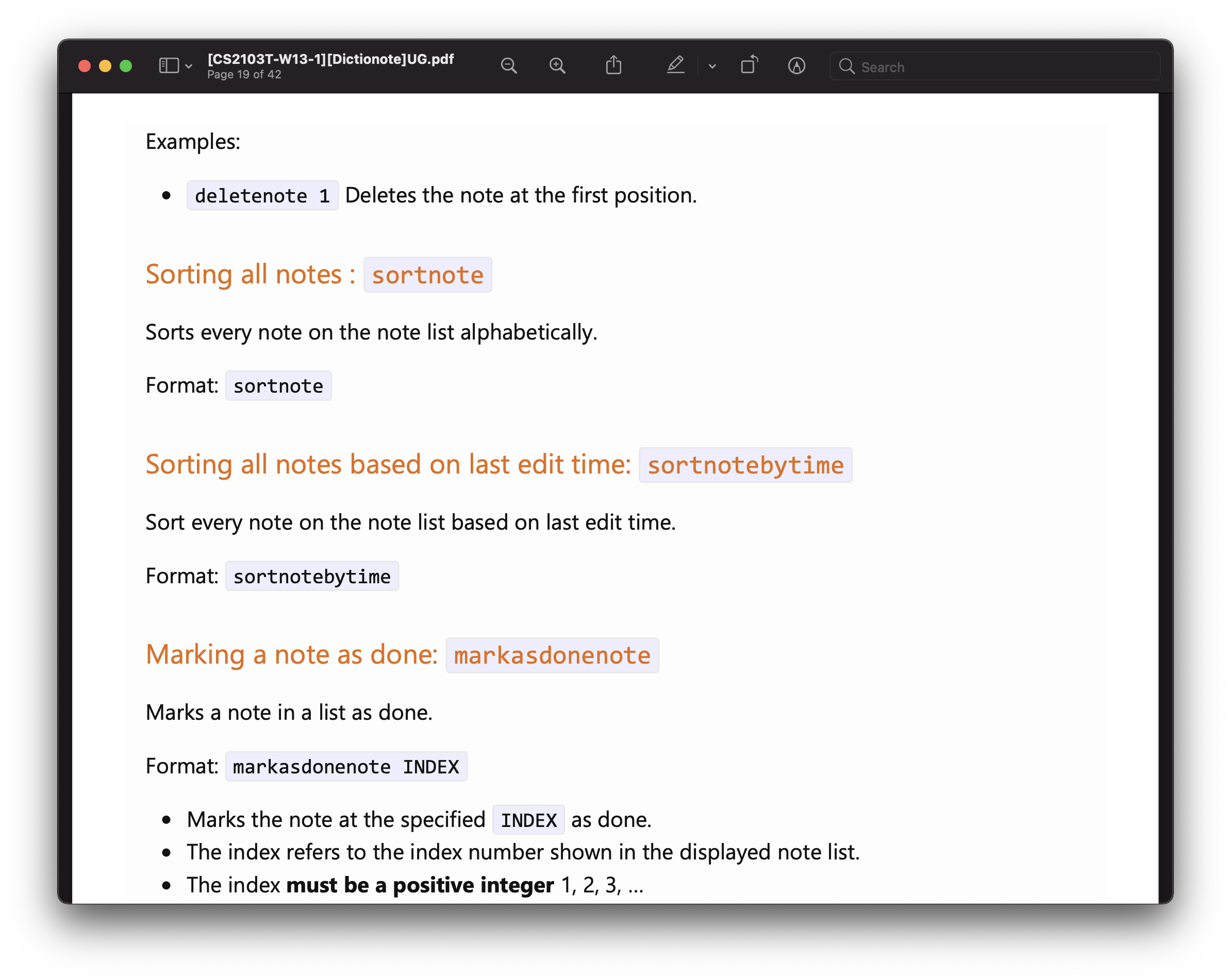Toggle the sidebar view button
The image size is (1231, 980).
pos(169,66)
